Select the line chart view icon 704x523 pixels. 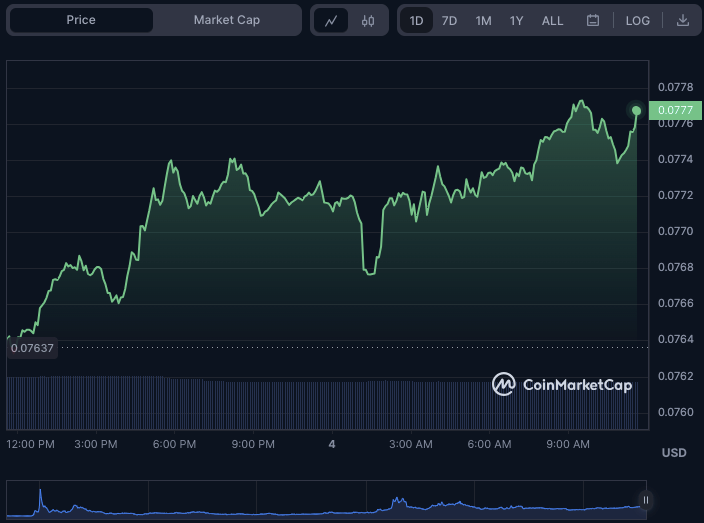click(331, 20)
